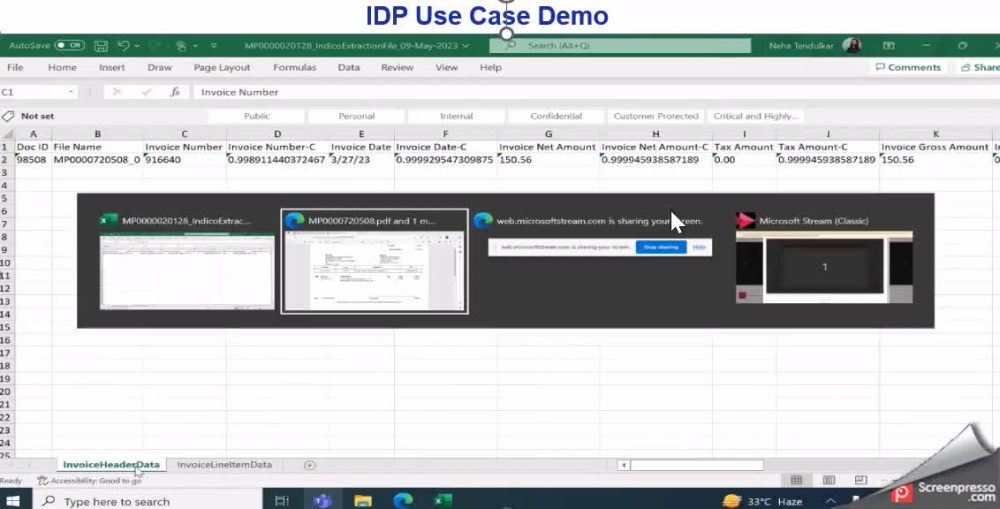Select cell containing Doc ID 98508
Screen dimensions: 1000x509
tap(33, 159)
